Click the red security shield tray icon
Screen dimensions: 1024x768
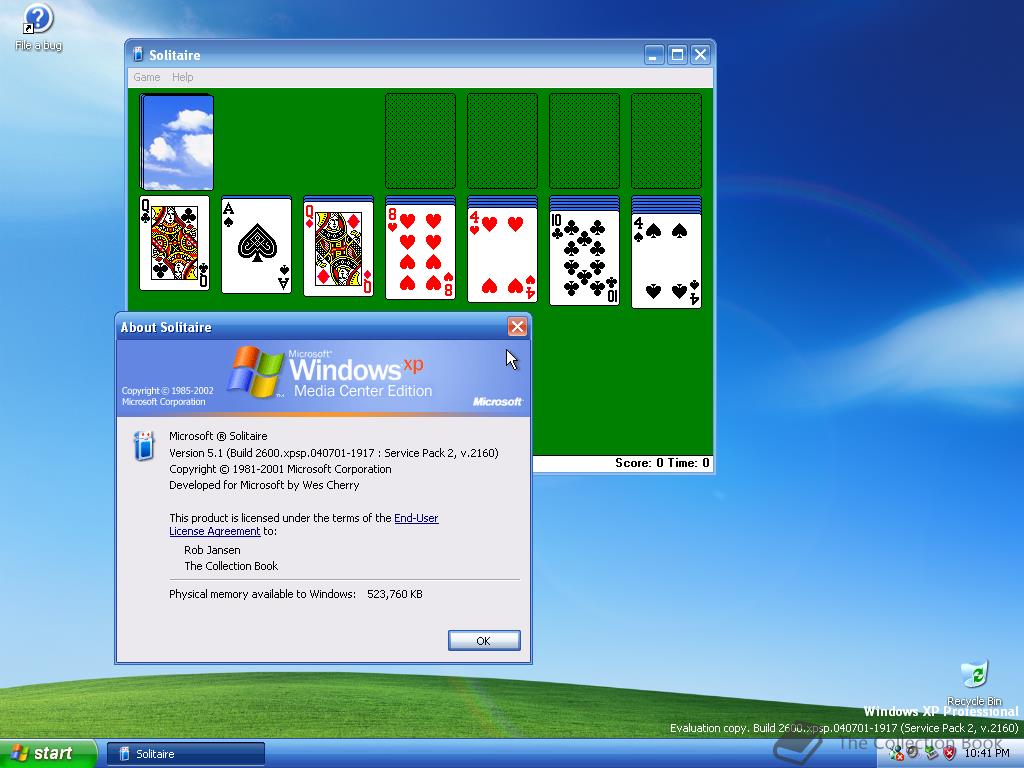pyautogui.click(x=950, y=754)
